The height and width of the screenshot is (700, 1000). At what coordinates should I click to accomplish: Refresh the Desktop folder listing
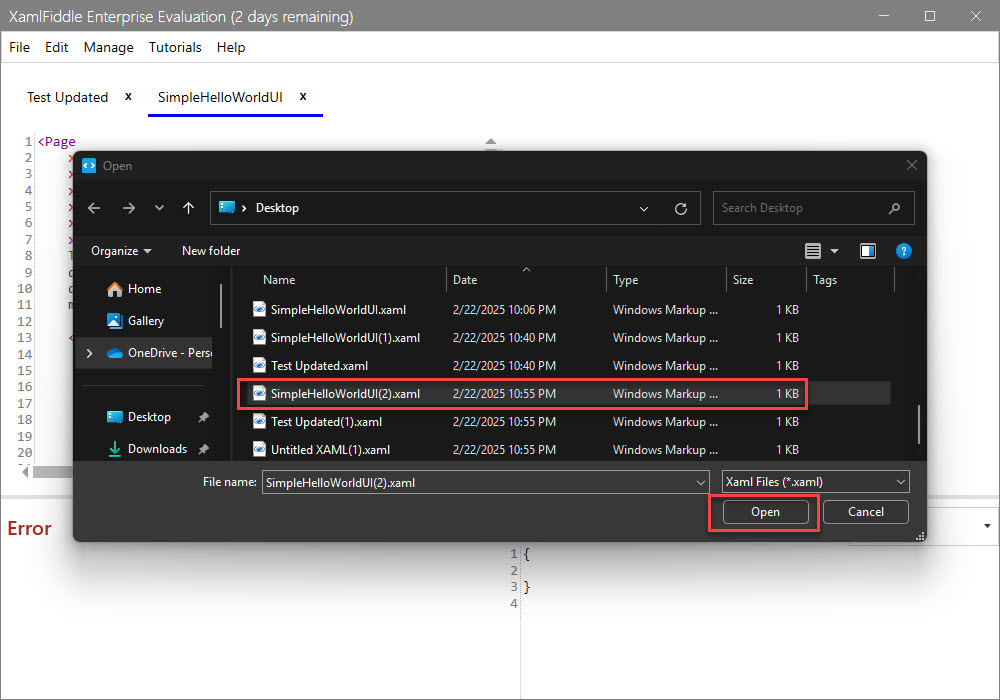coord(681,208)
